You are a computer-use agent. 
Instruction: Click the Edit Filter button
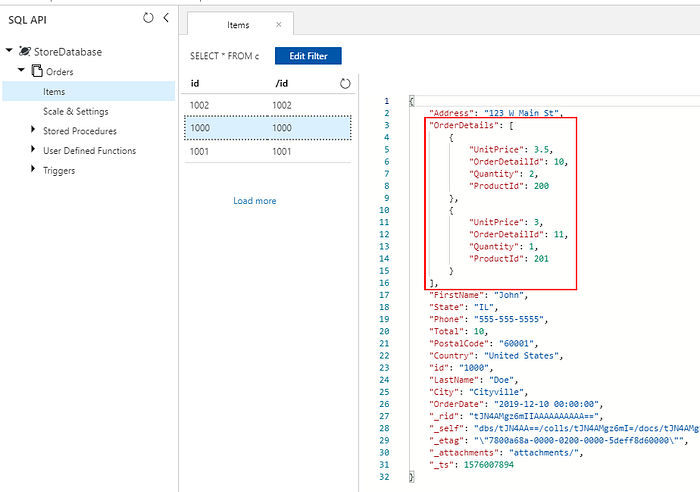tap(308, 56)
